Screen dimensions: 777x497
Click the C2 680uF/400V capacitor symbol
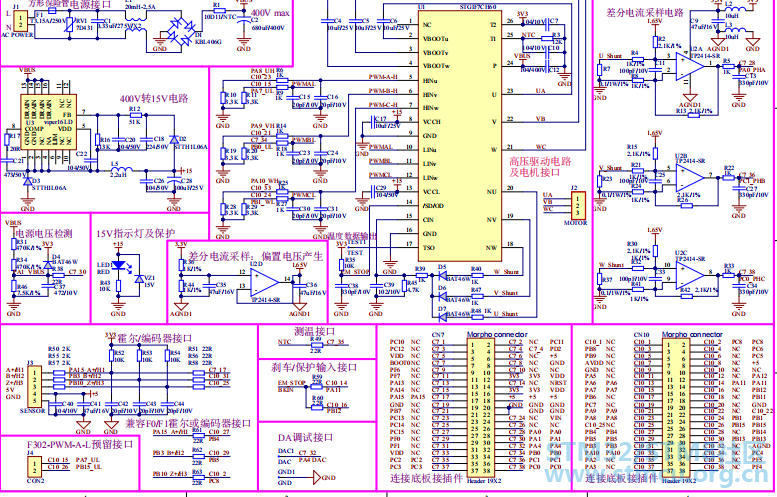243,20
